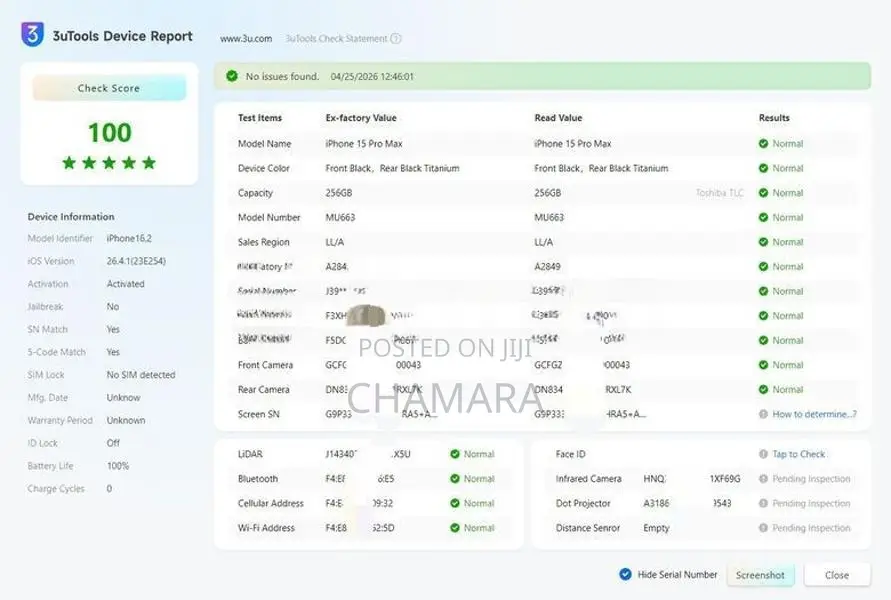The width and height of the screenshot is (891, 600).
Task: Toggle the Hide Serial Number checkbox
Action: click(x=625, y=574)
